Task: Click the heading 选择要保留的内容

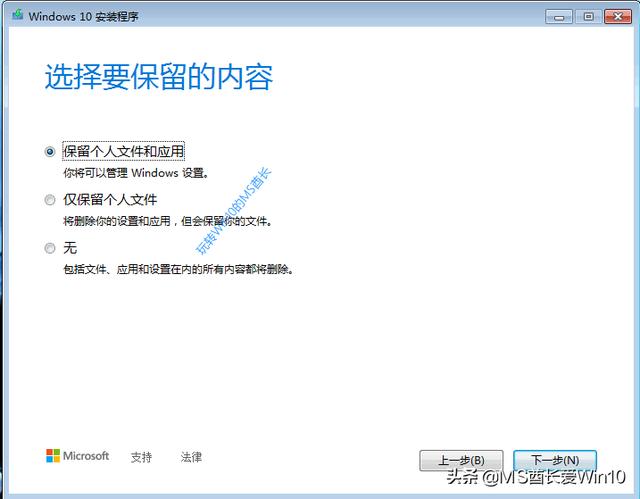Action: point(158,77)
